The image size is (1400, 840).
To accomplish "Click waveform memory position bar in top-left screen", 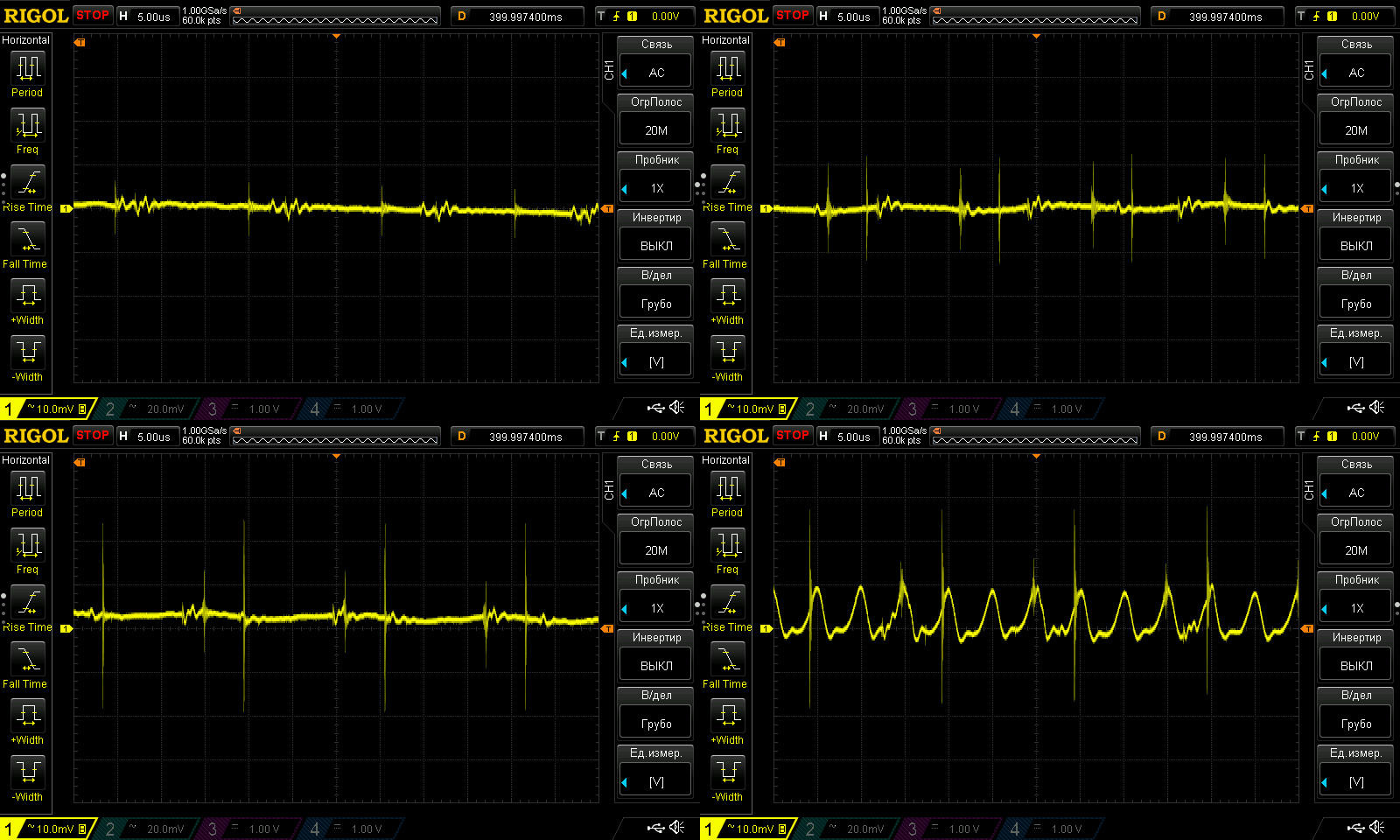I will point(336,16).
